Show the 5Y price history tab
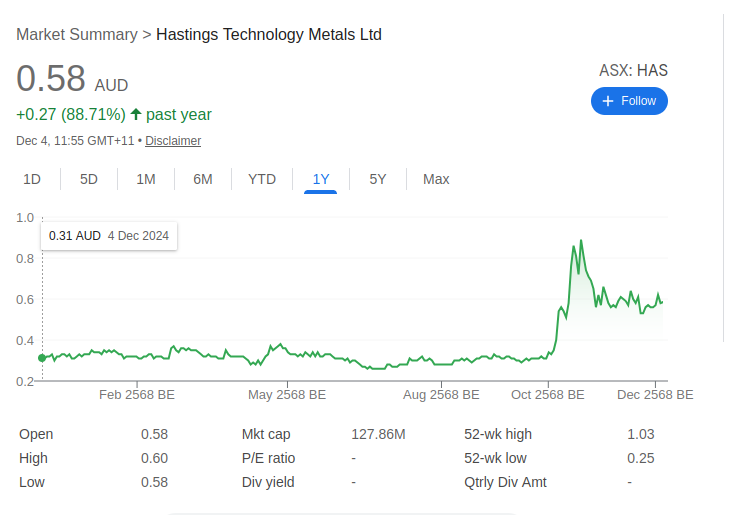740x515 pixels. pos(378,179)
